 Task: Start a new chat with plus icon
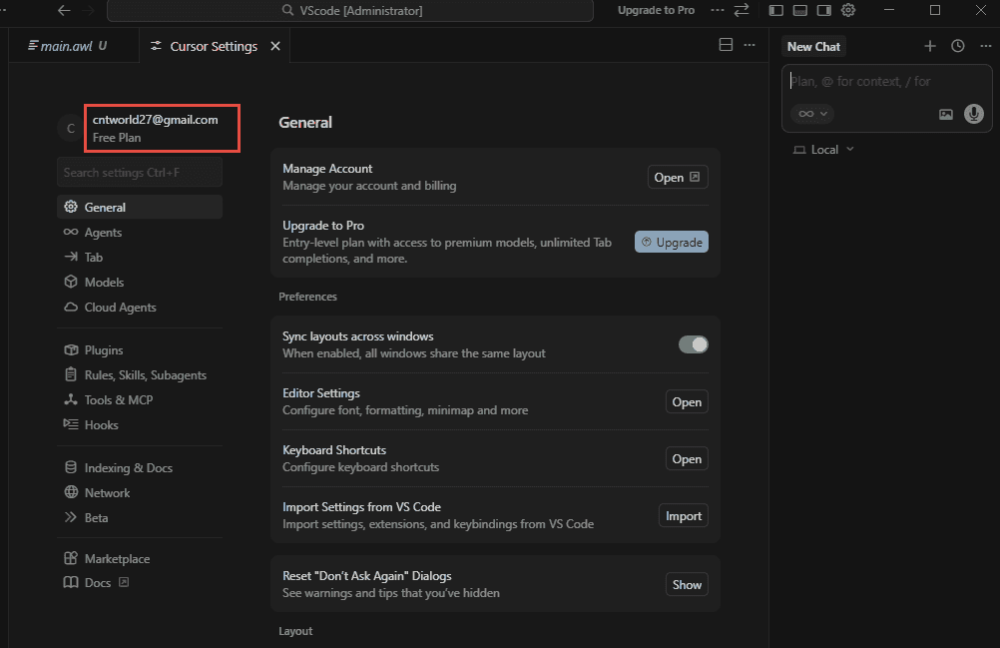pos(930,46)
